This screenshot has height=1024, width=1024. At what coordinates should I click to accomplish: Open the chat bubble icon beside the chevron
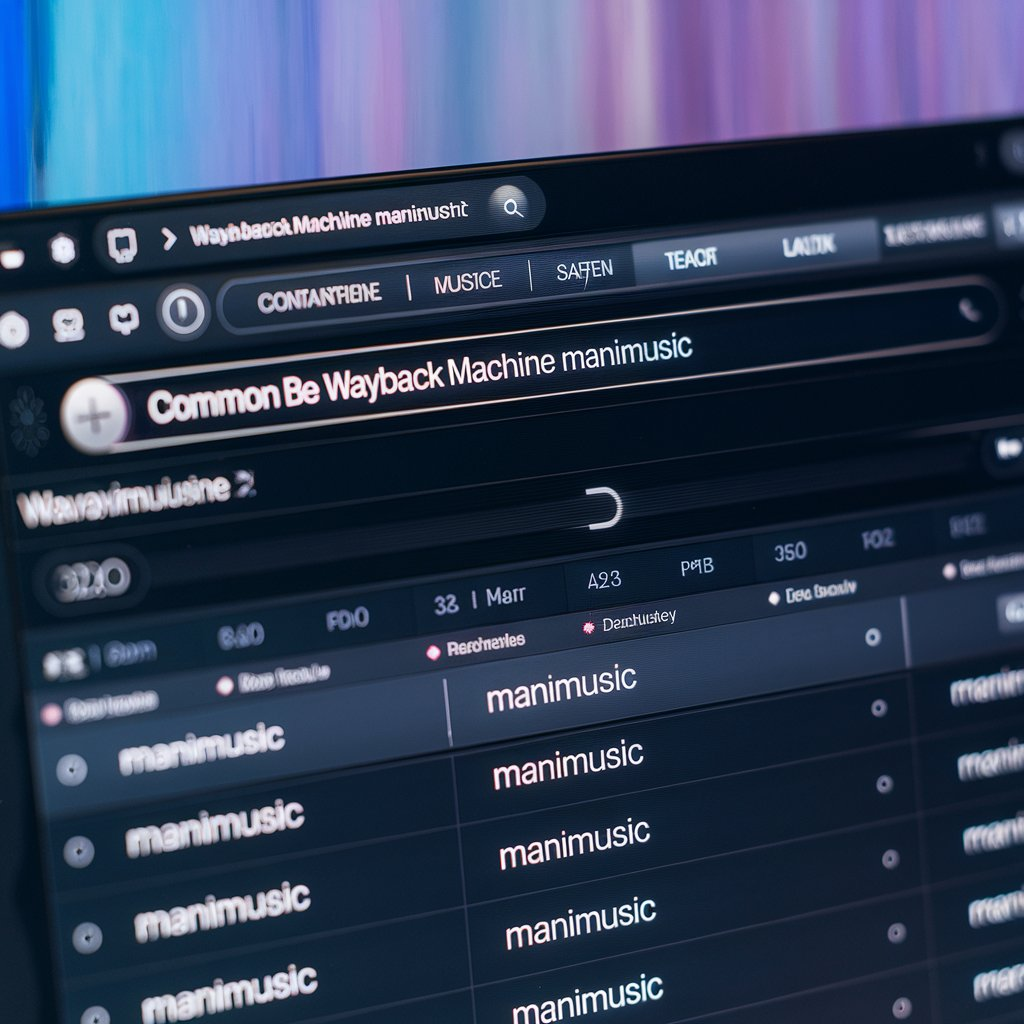122,245
